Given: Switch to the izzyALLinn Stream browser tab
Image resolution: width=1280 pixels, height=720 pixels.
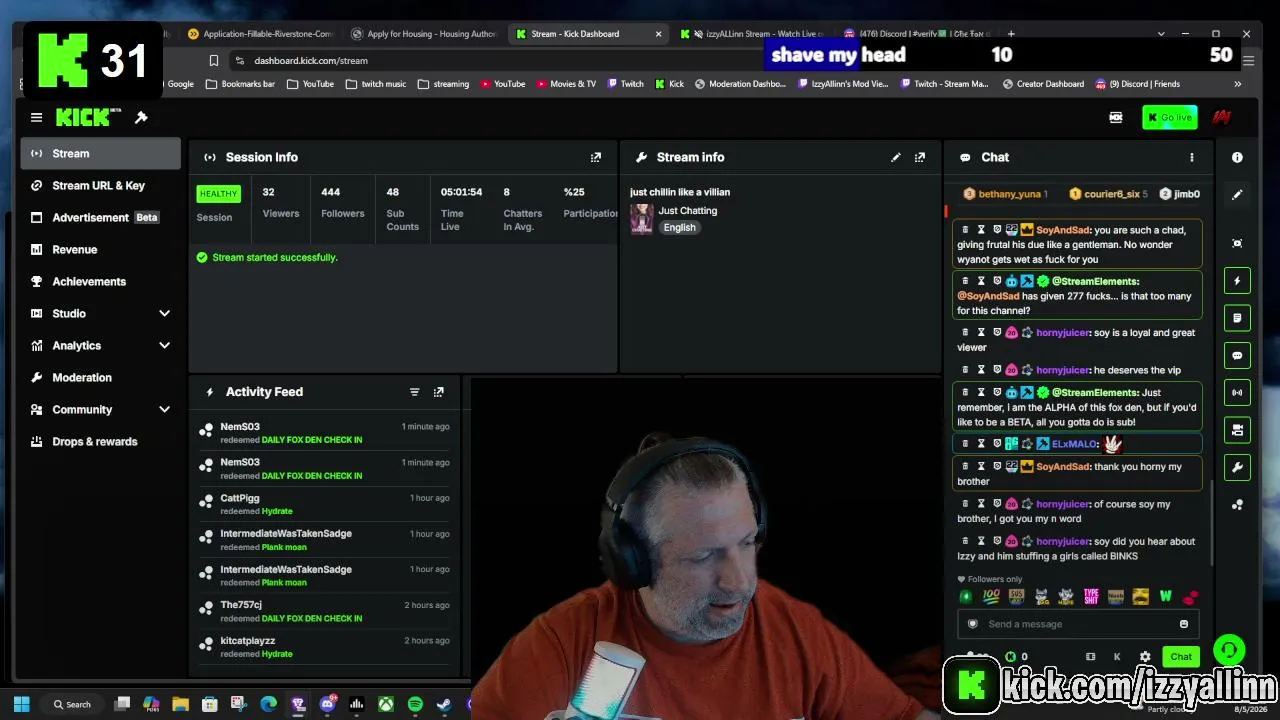Looking at the screenshot, I should (x=754, y=34).
